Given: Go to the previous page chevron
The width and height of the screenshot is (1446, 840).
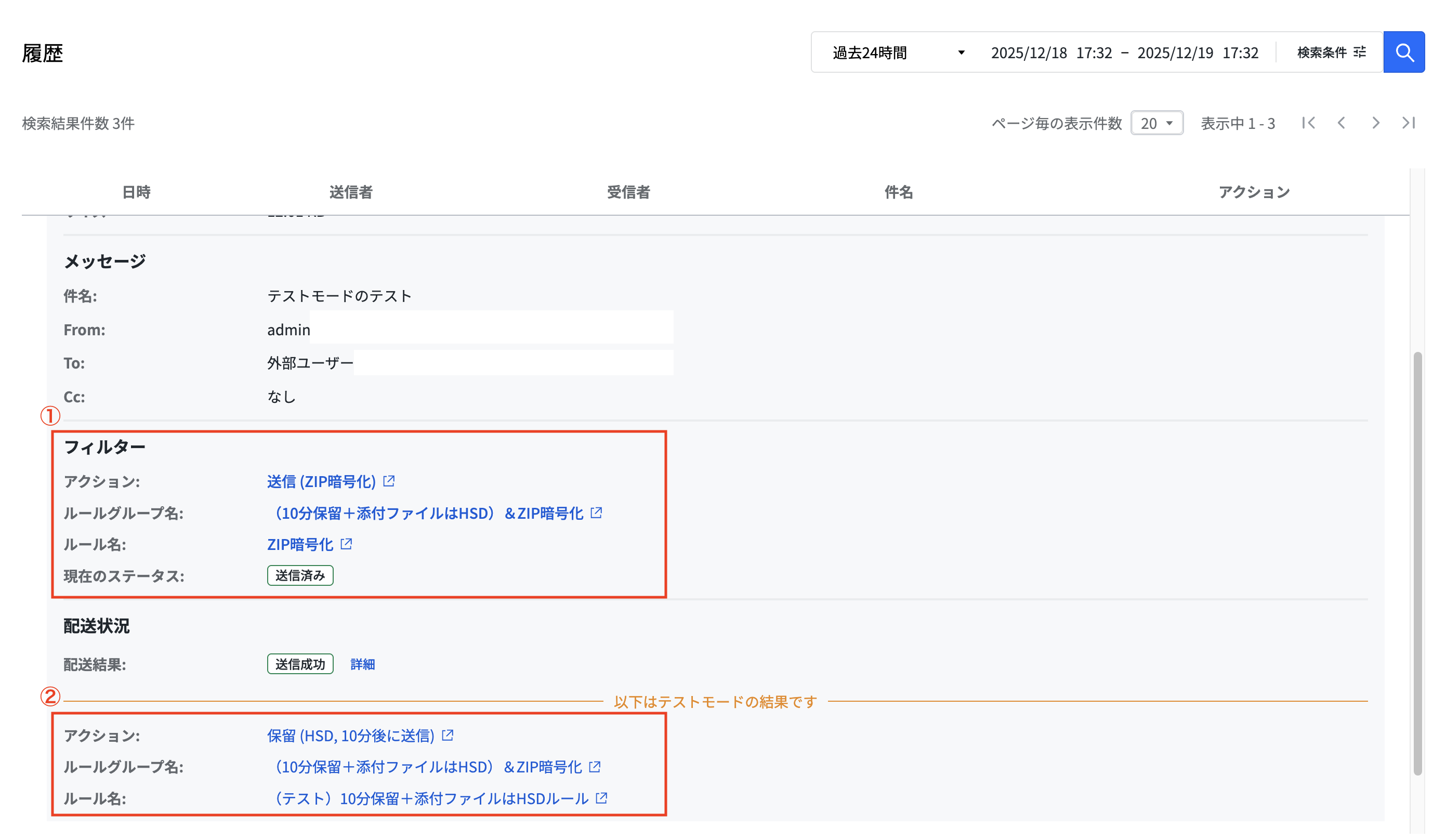Looking at the screenshot, I should pyautogui.click(x=1342, y=123).
